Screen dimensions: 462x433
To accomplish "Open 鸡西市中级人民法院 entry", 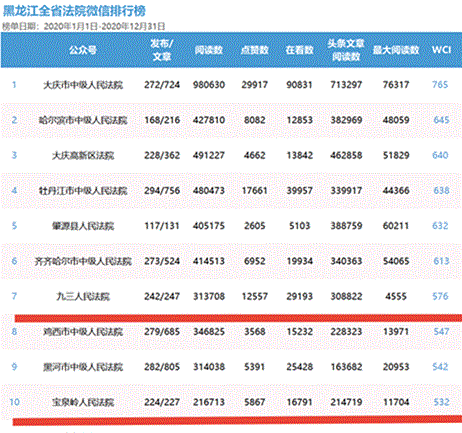I will click(x=83, y=332).
